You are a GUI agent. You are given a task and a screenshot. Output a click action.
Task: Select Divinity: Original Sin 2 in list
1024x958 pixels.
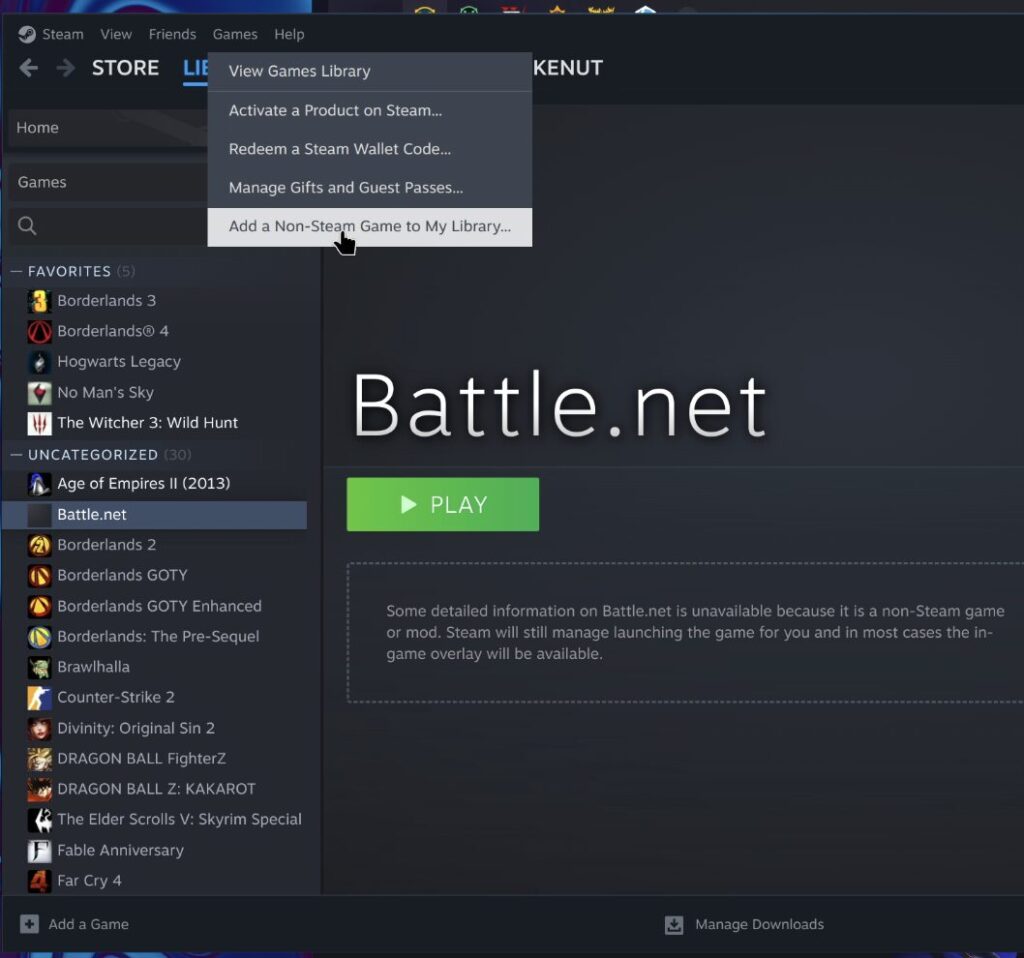click(135, 728)
